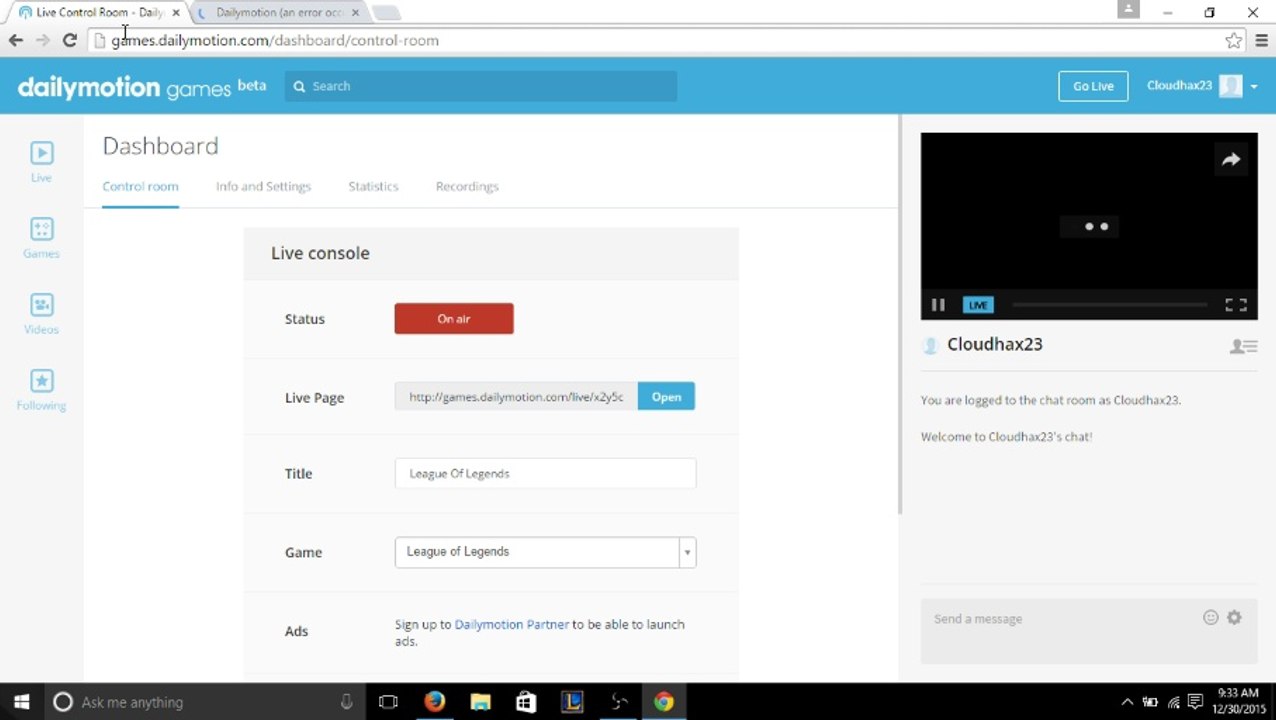
Task: Open Firefox from the taskbar
Action: [434, 702]
